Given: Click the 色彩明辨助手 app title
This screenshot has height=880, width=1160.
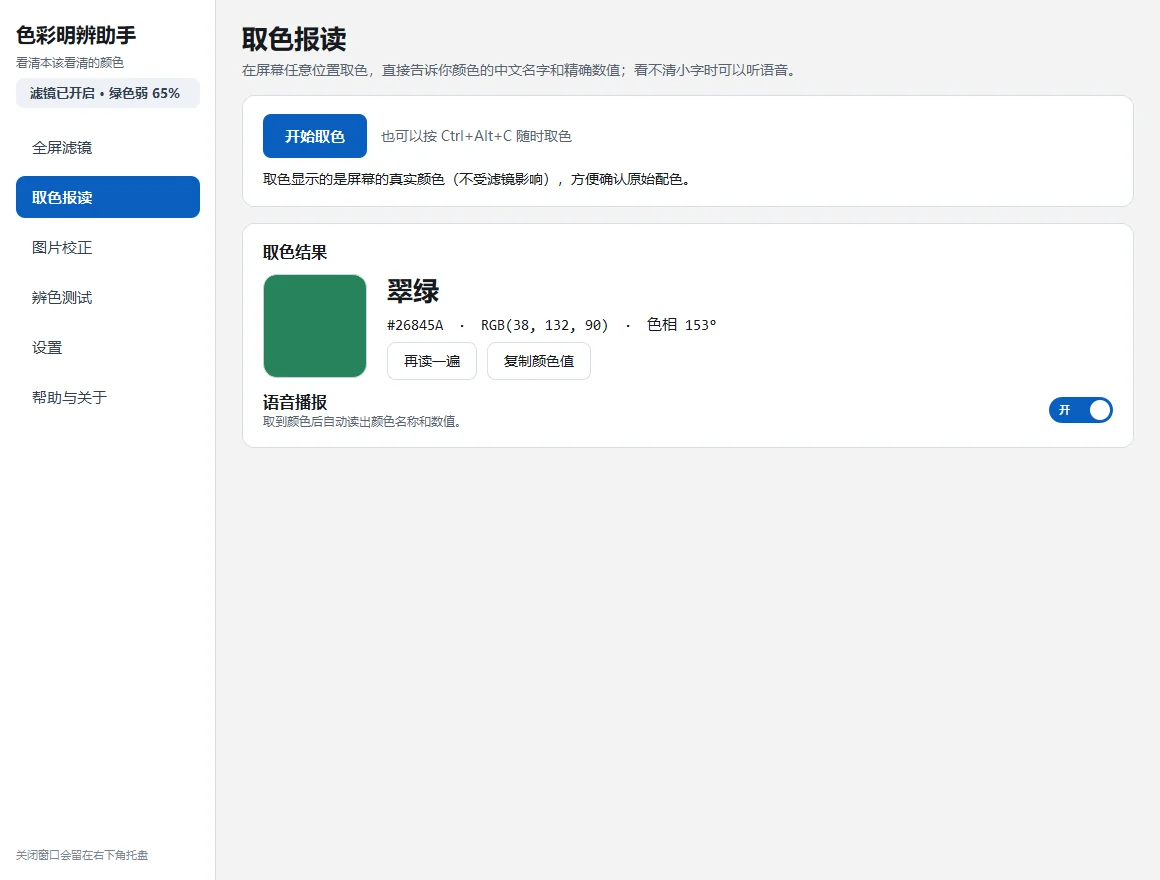Looking at the screenshot, I should [x=76, y=35].
